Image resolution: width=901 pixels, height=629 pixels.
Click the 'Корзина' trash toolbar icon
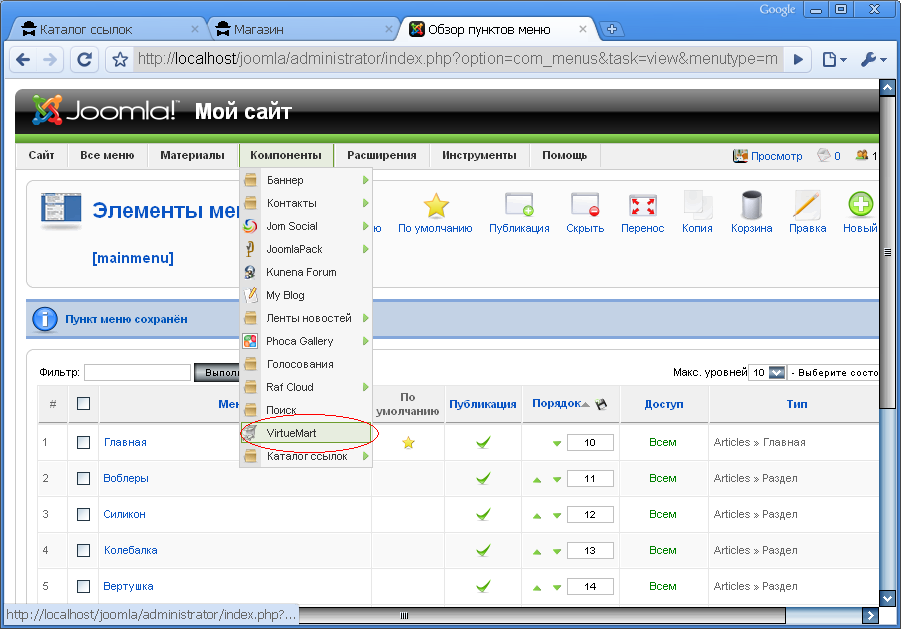(x=752, y=206)
